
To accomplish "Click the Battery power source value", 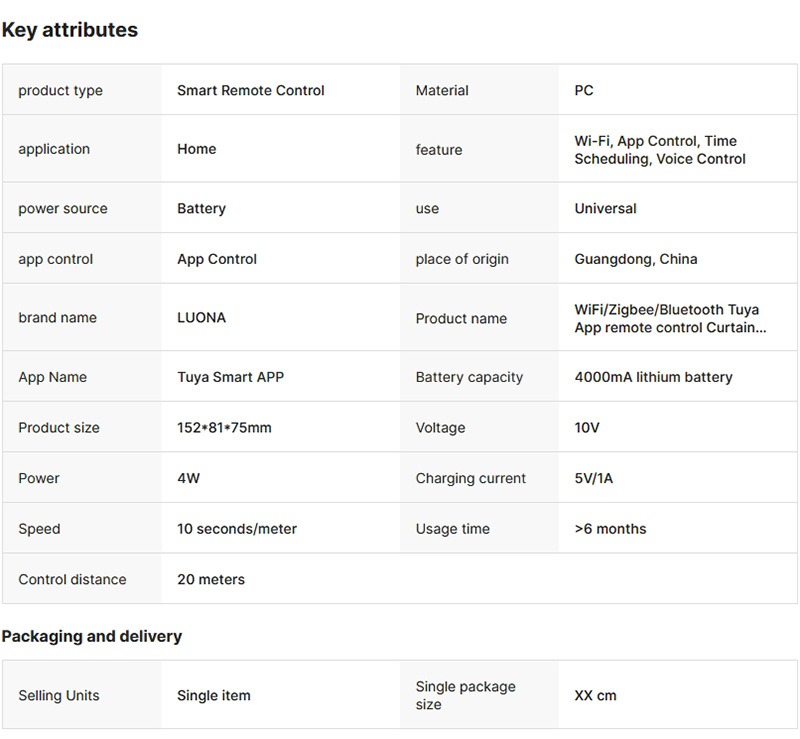I will tap(202, 209).
